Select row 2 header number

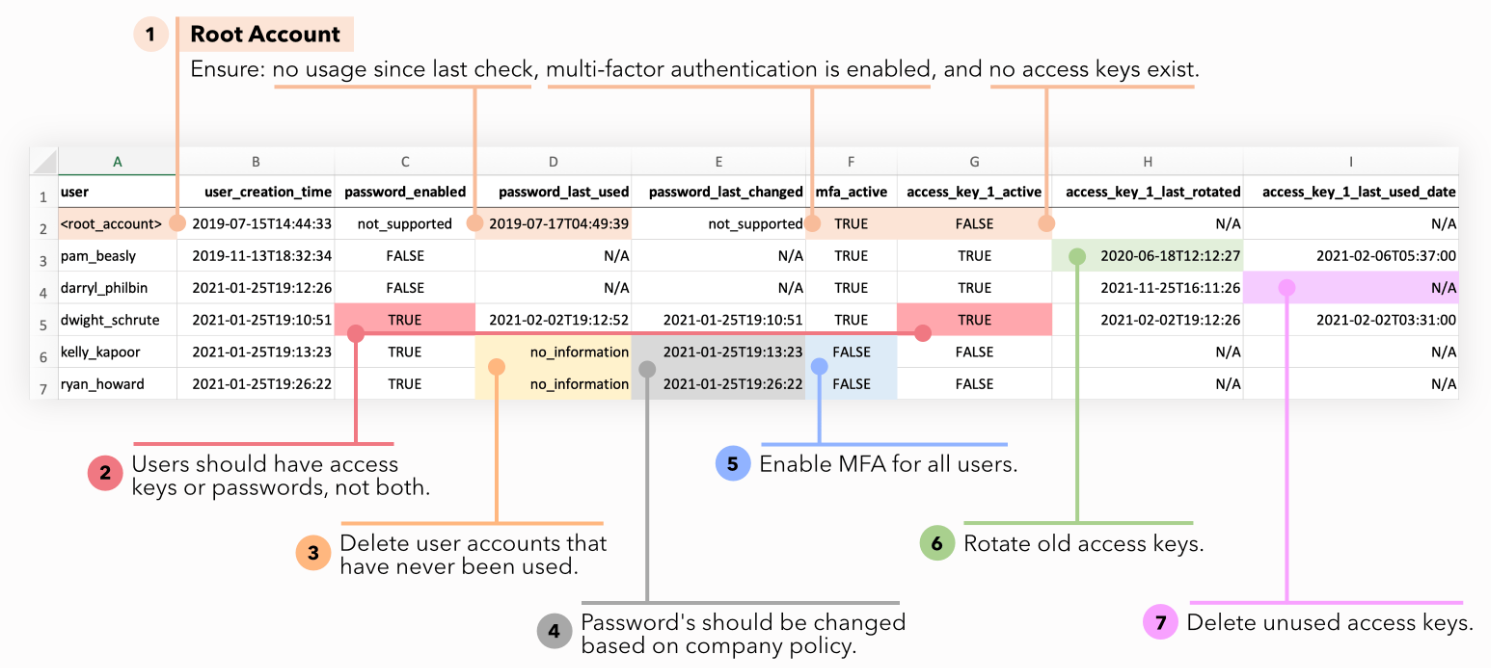[44, 224]
